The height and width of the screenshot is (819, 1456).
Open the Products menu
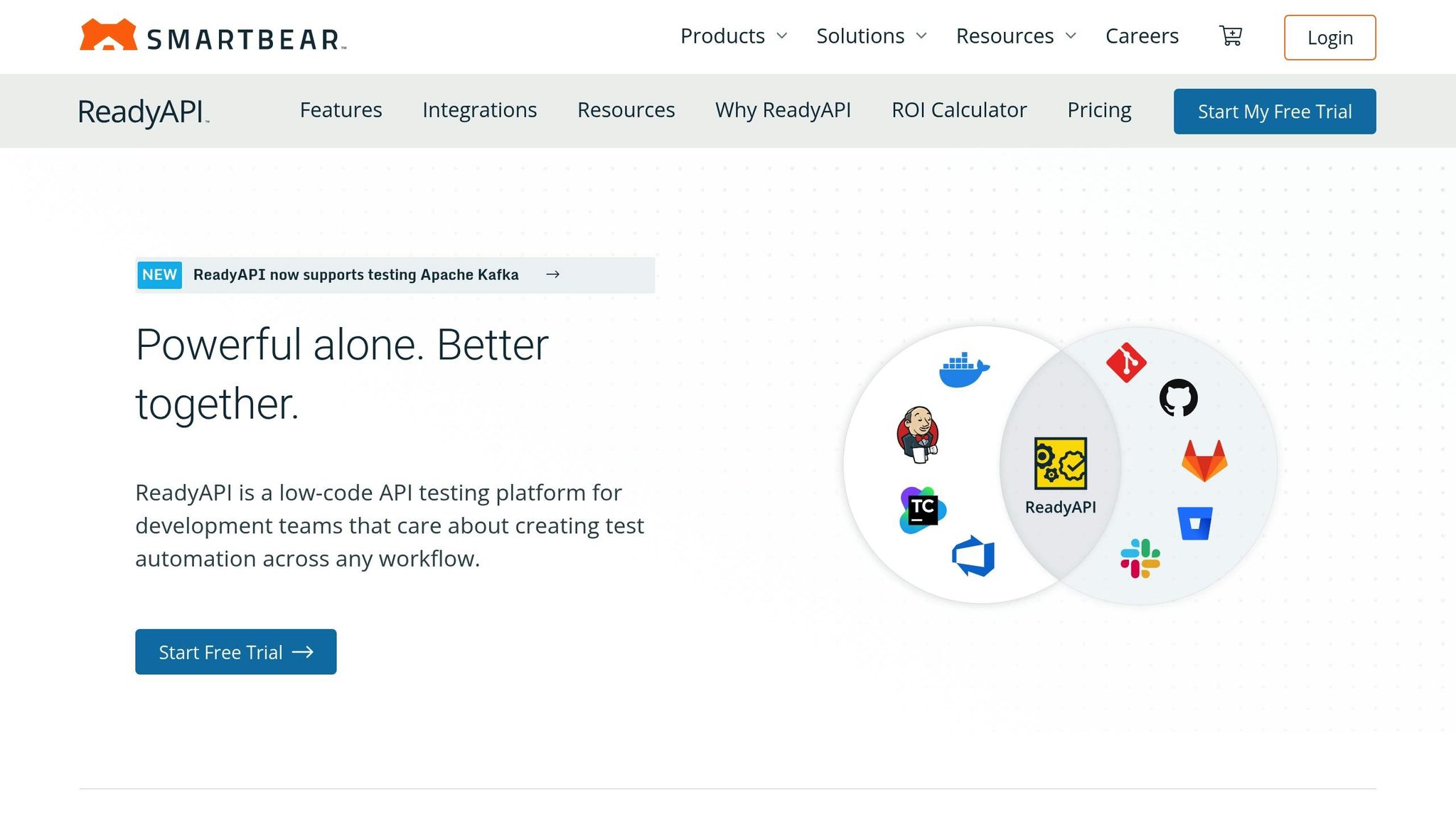[x=722, y=36]
